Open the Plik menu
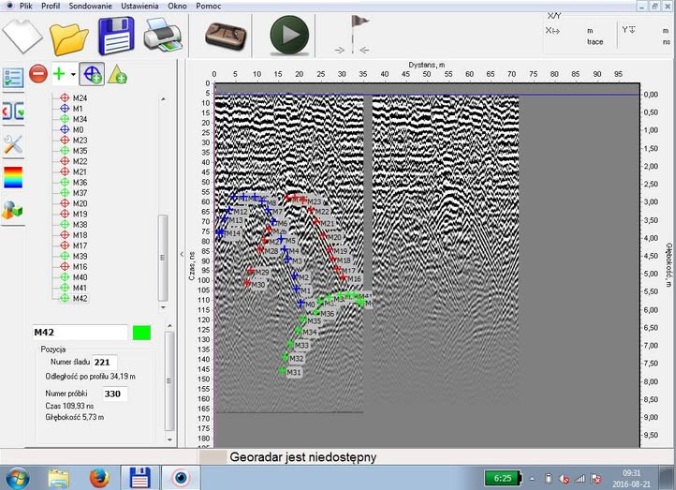Image resolution: width=676 pixels, height=490 pixels. point(26,6)
